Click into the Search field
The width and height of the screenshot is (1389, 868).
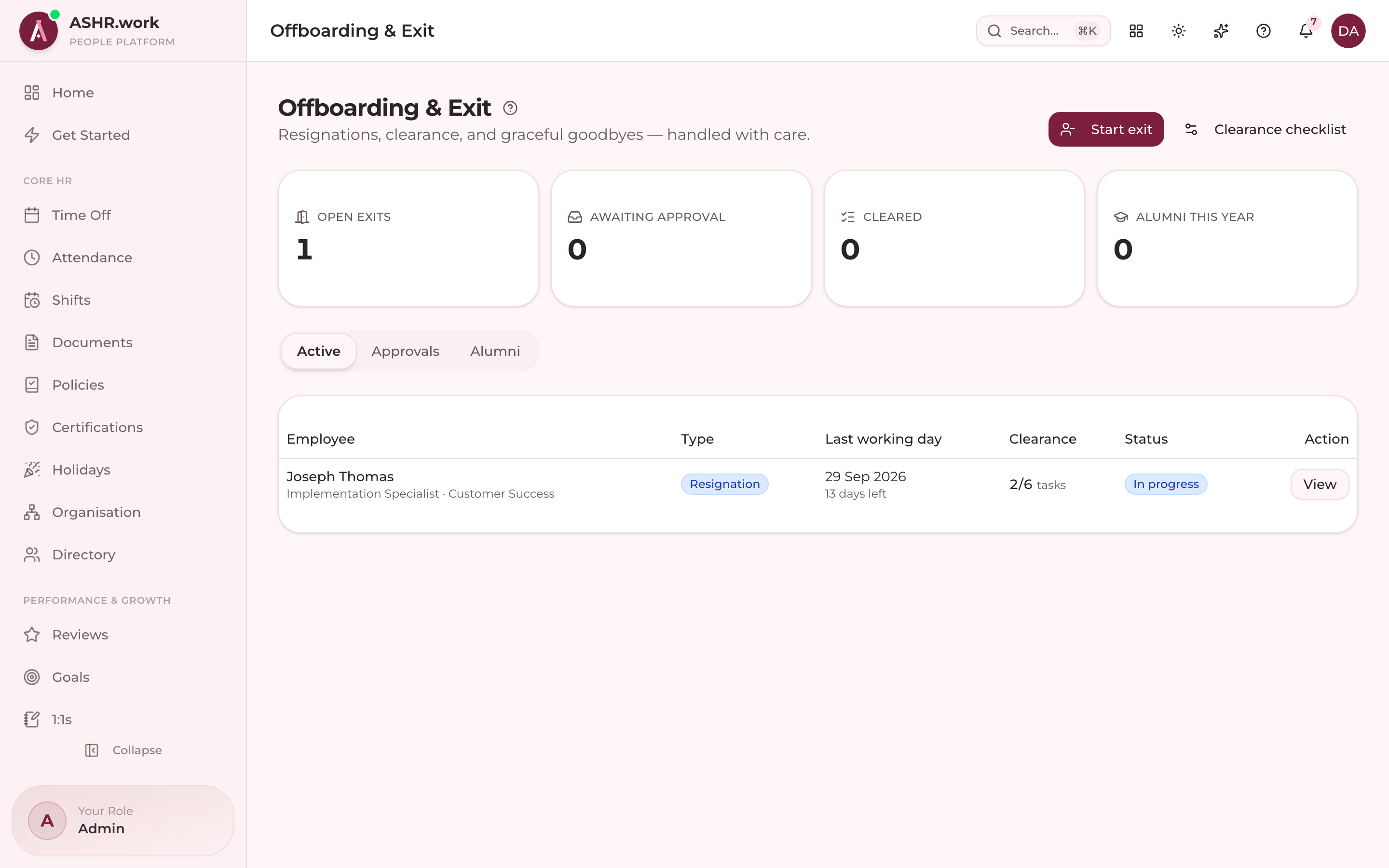[1043, 31]
